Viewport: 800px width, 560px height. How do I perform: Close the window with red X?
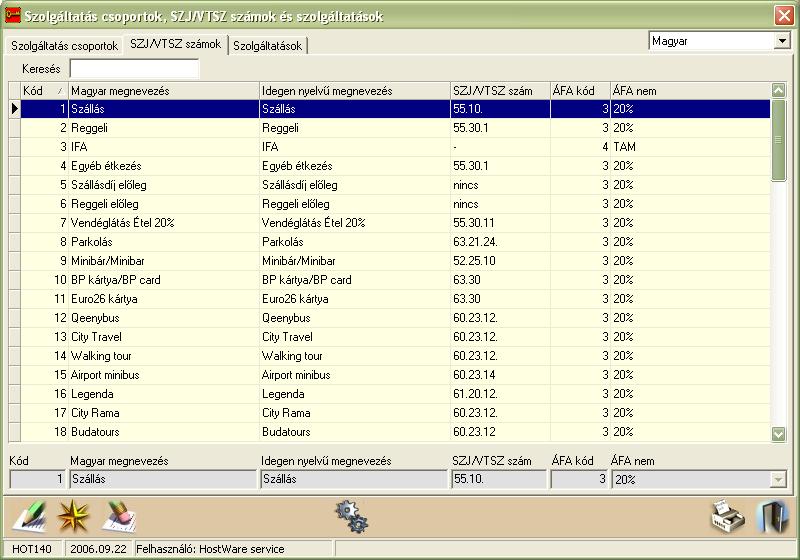784,16
